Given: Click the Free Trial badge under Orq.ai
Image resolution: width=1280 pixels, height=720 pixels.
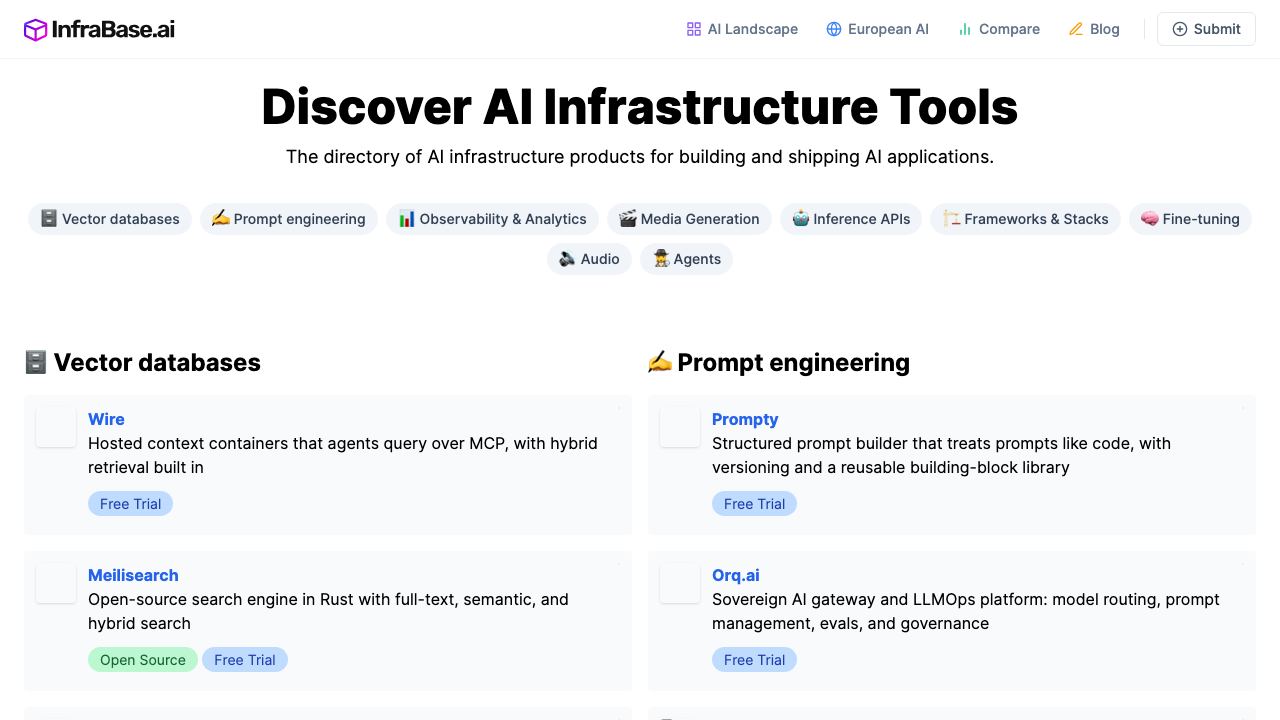Looking at the screenshot, I should click(754, 660).
